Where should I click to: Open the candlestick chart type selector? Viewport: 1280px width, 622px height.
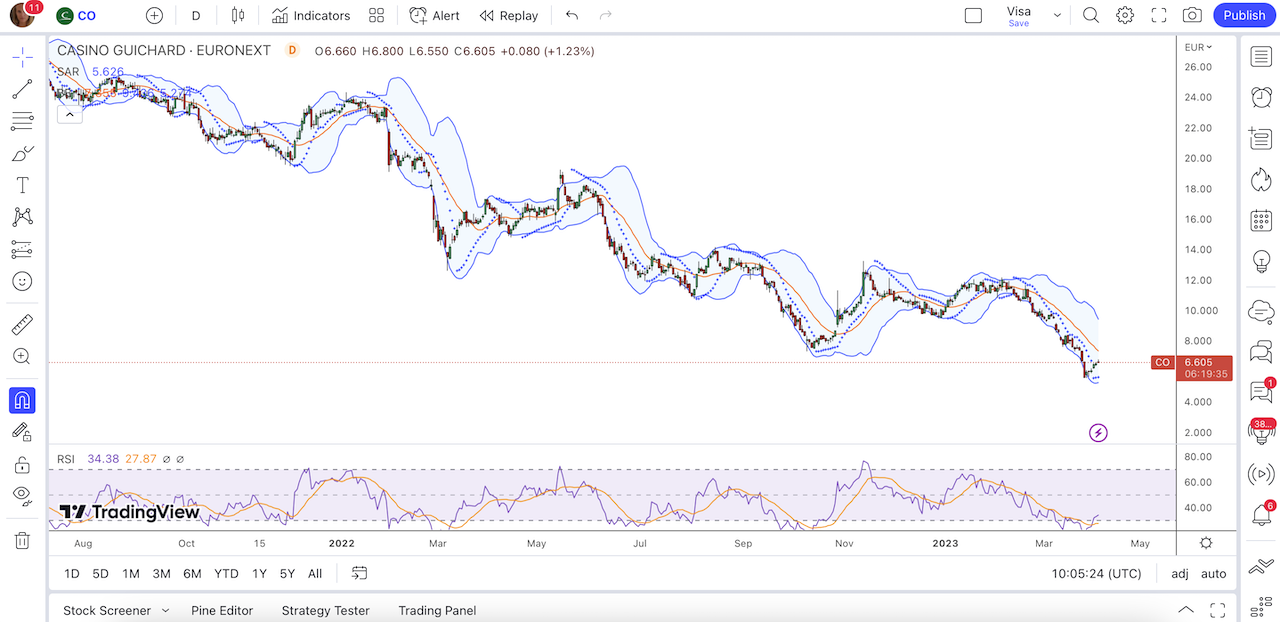pyautogui.click(x=237, y=15)
